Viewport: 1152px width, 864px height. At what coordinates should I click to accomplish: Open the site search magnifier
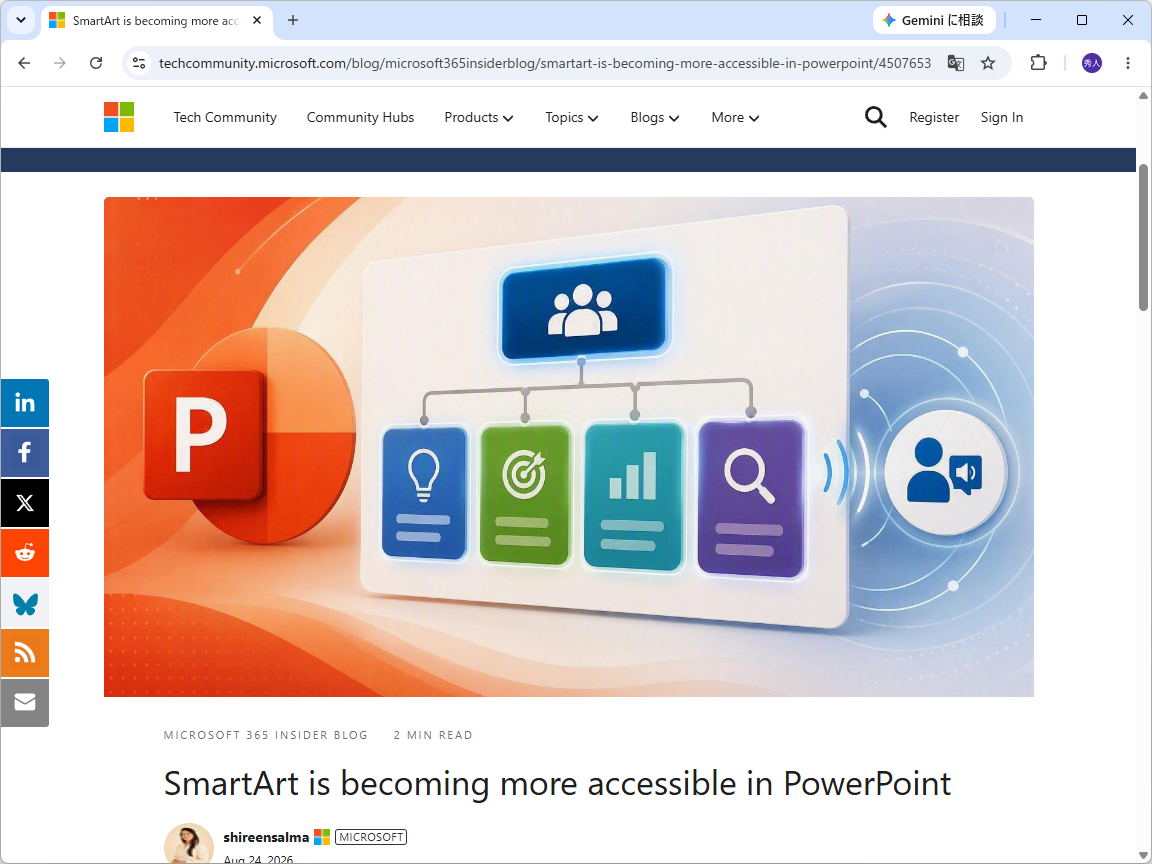click(875, 117)
